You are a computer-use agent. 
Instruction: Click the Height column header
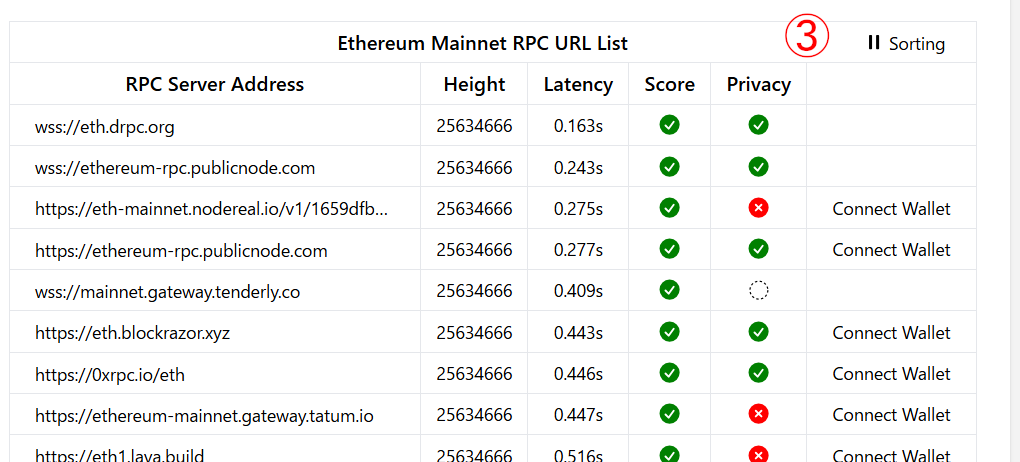pos(474,84)
